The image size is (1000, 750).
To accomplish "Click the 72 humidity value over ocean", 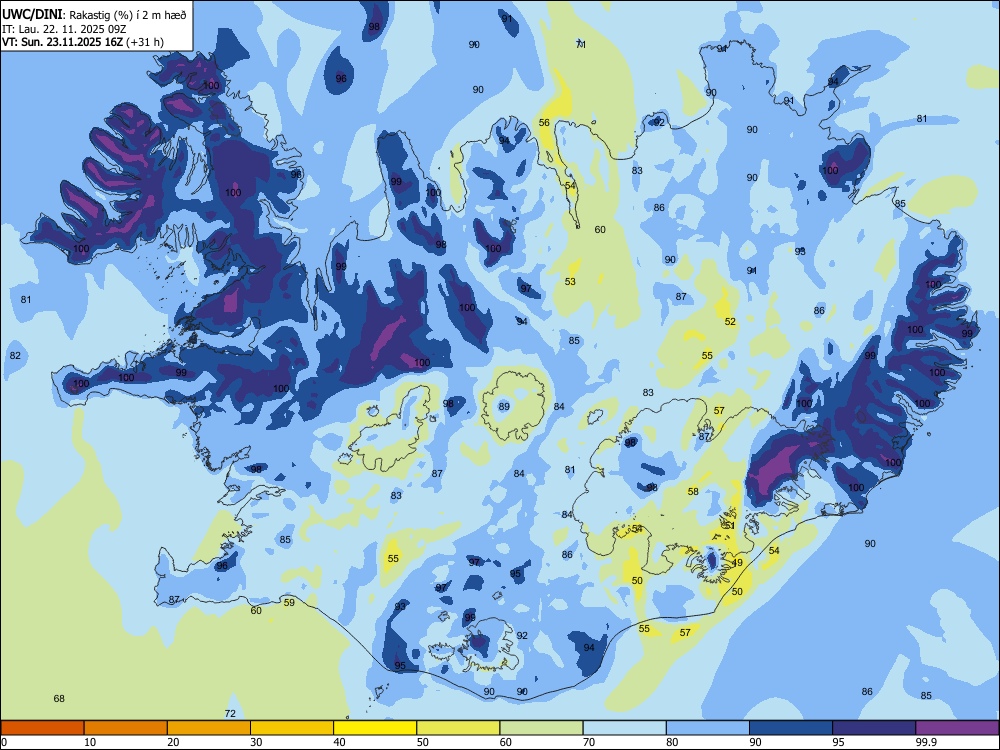I will [x=230, y=714].
